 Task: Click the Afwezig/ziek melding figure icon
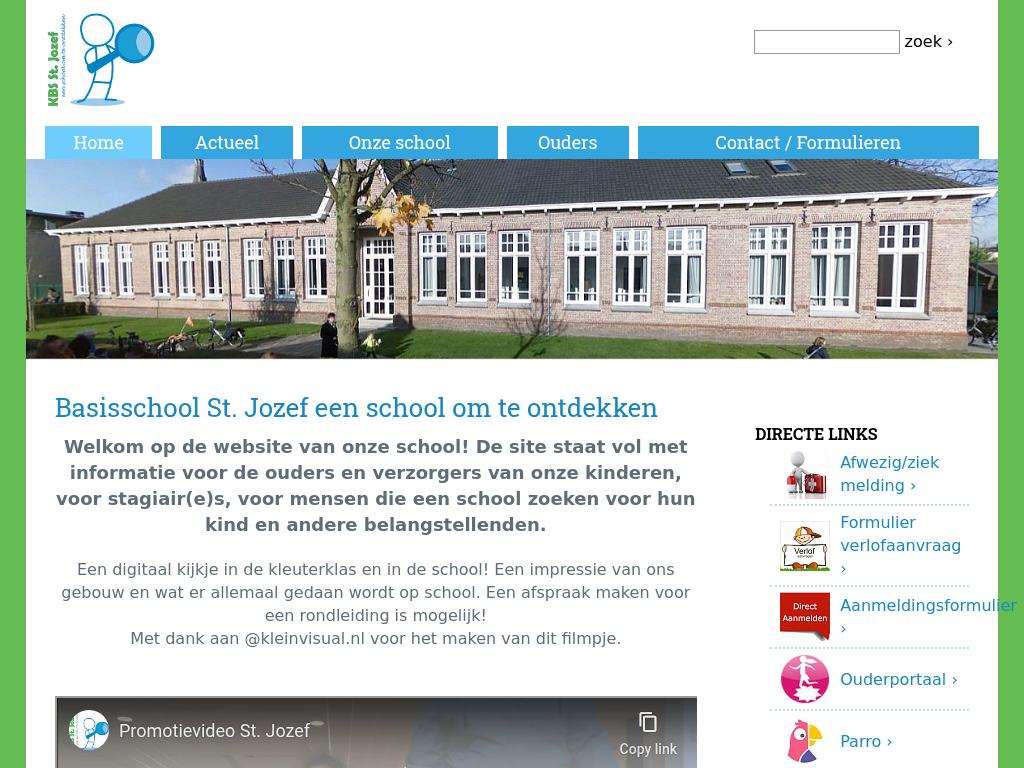coord(805,474)
